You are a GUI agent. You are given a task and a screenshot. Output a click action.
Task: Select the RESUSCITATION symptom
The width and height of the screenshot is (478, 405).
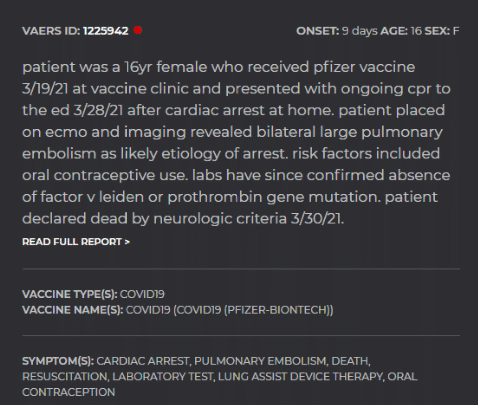click(65, 377)
